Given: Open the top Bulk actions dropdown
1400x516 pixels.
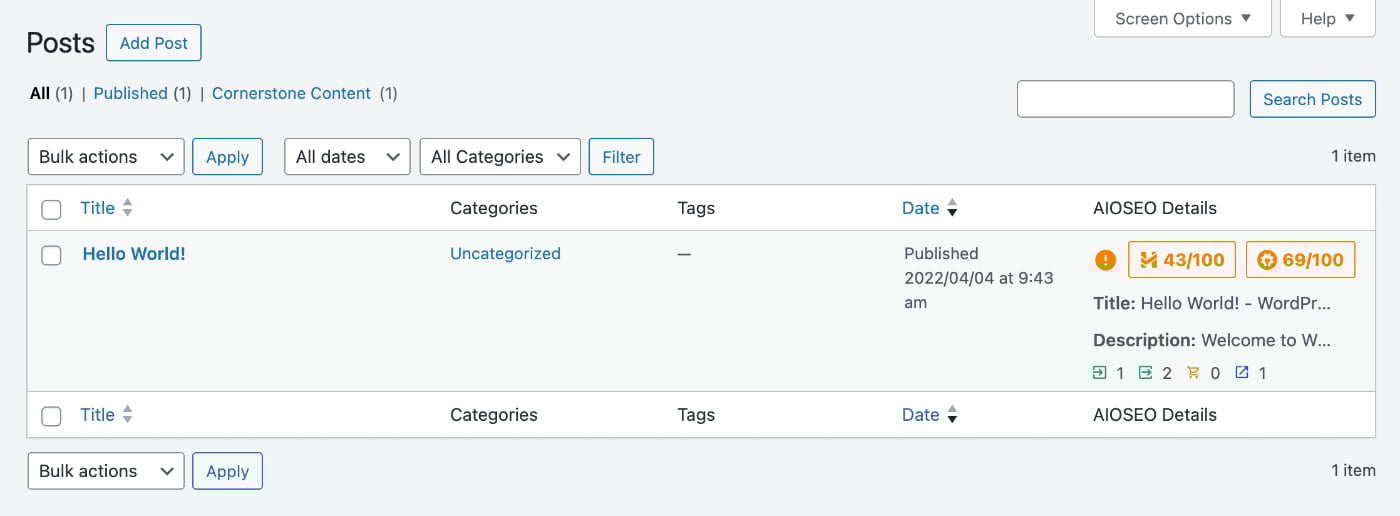Looking at the screenshot, I should pyautogui.click(x=106, y=157).
